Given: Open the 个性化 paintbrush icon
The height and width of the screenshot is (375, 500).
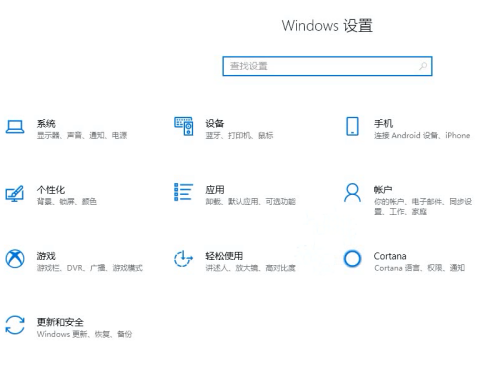Looking at the screenshot, I should 14,193.
